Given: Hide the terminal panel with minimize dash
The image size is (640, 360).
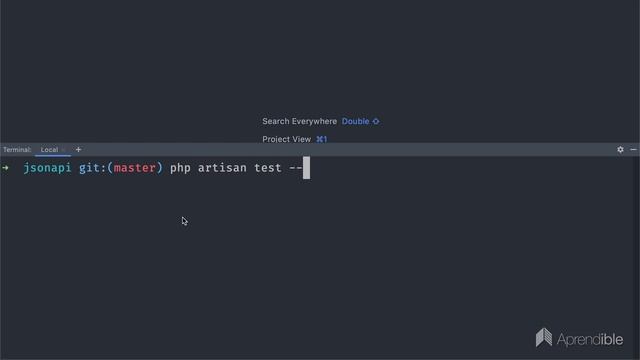Looking at the screenshot, I should 633,149.
